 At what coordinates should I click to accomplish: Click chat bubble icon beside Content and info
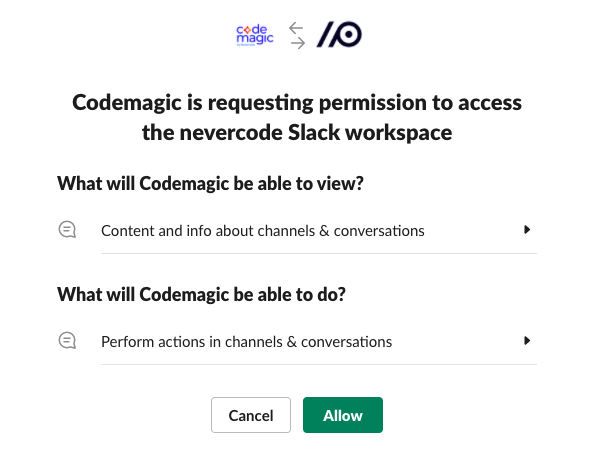click(x=68, y=230)
